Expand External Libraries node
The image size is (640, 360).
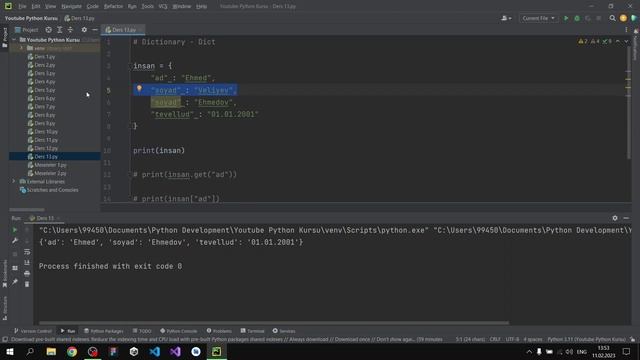(x=14, y=181)
